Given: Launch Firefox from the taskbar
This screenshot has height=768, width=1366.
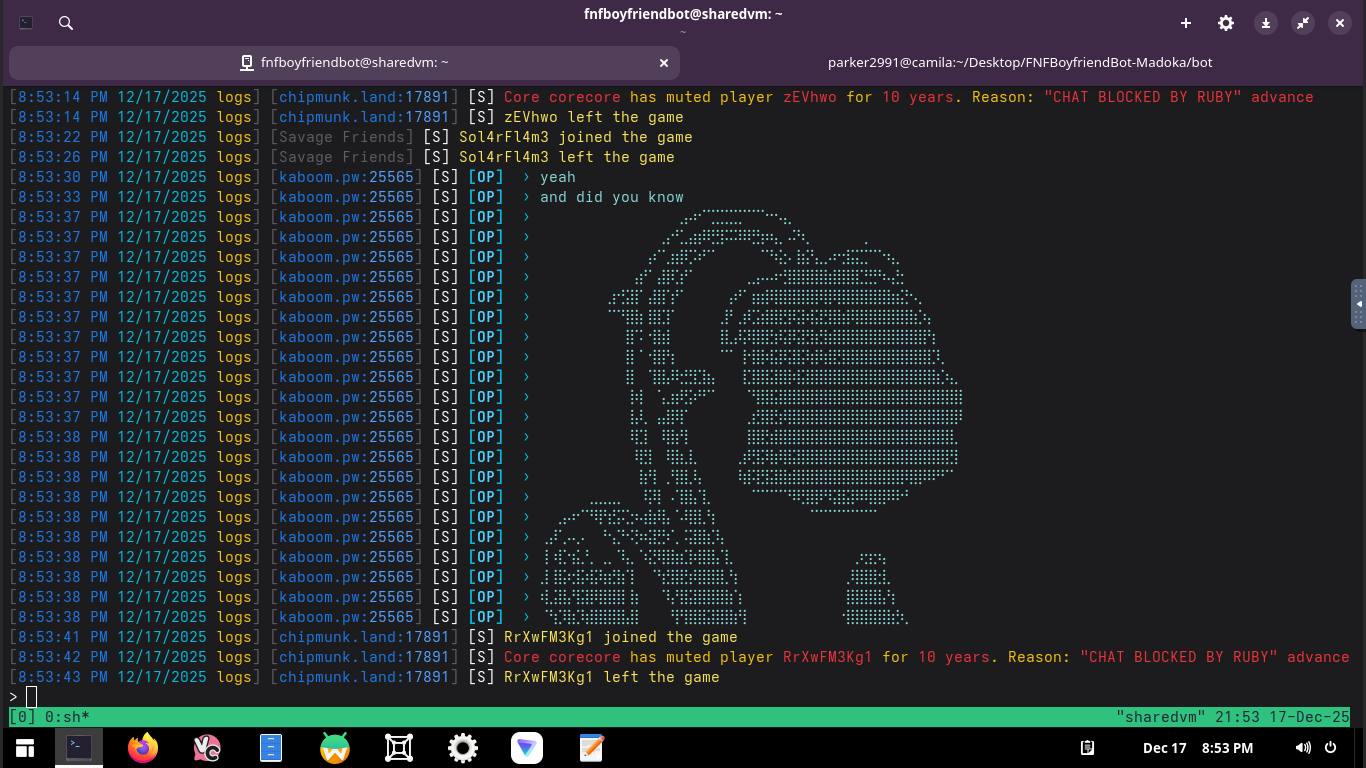Looking at the screenshot, I should pyautogui.click(x=143, y=748).
